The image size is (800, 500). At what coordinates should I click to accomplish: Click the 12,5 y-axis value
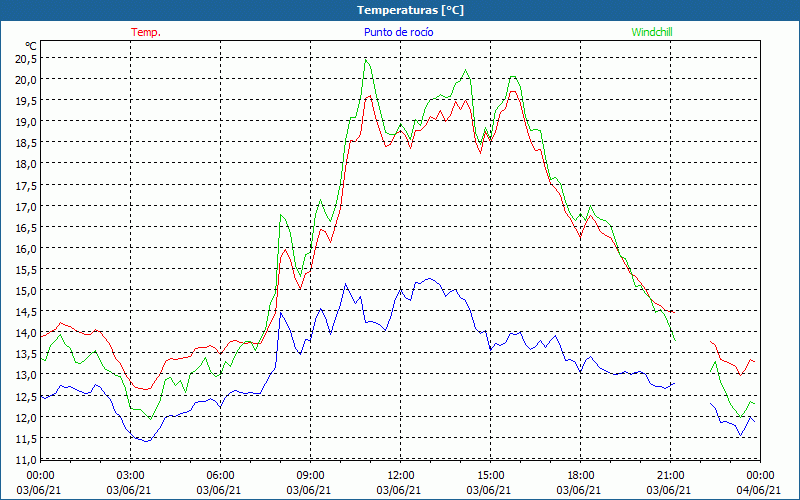point(26,397)
